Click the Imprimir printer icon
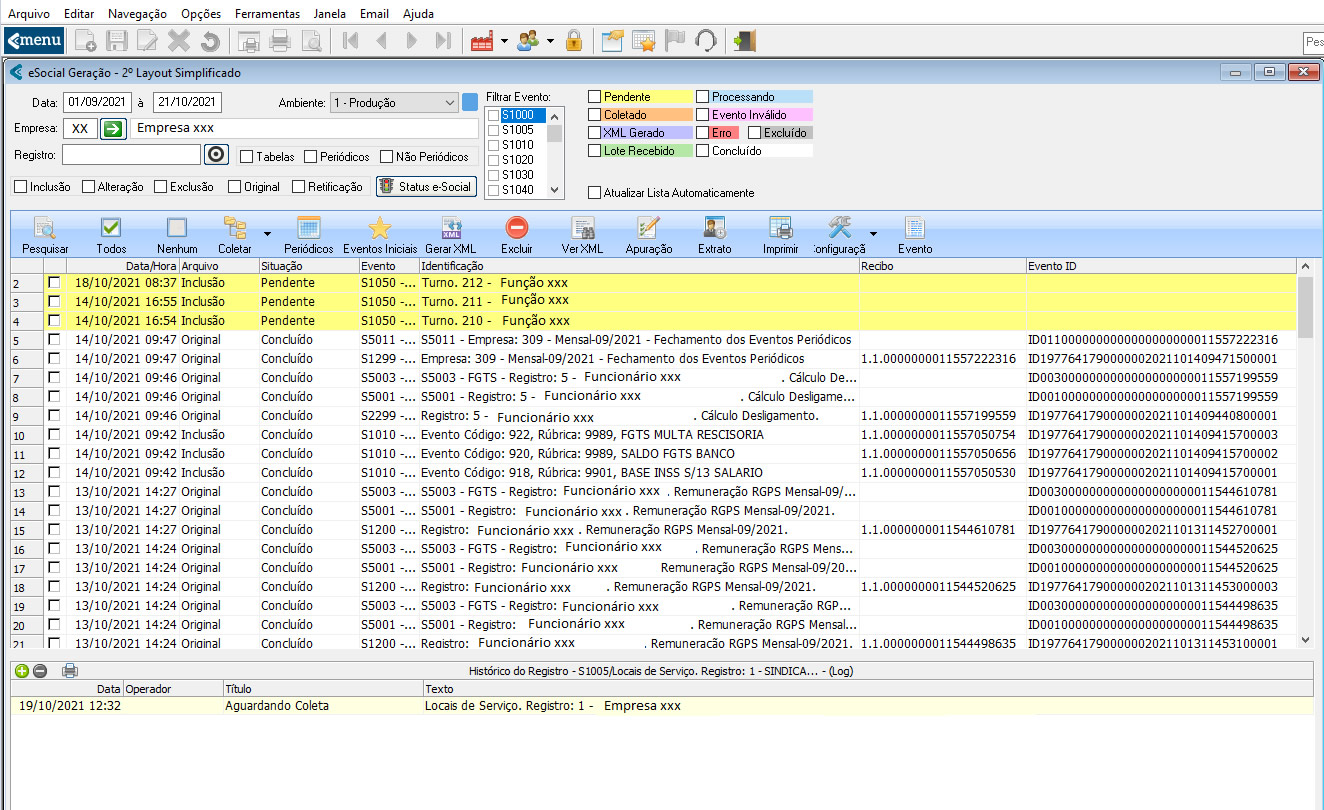Screen dimensions: 1324x810 click(780, 229)
